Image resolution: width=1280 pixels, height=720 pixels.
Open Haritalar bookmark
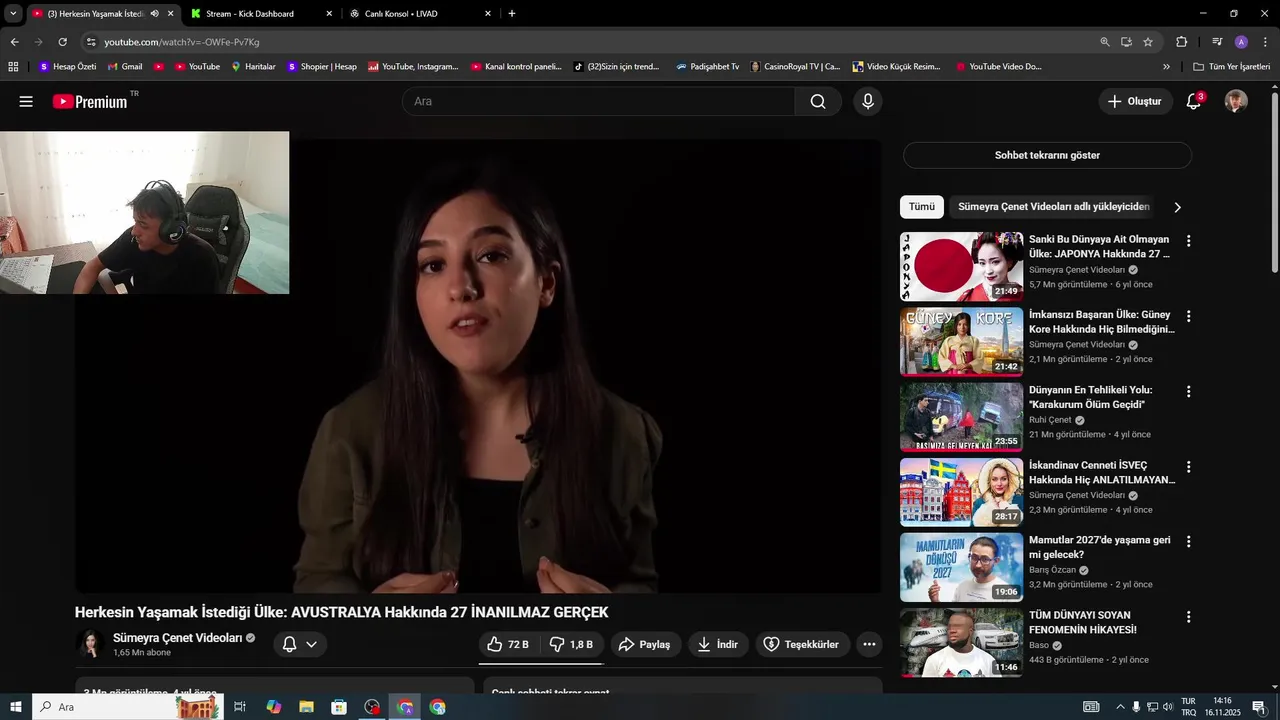click(253, 67)
